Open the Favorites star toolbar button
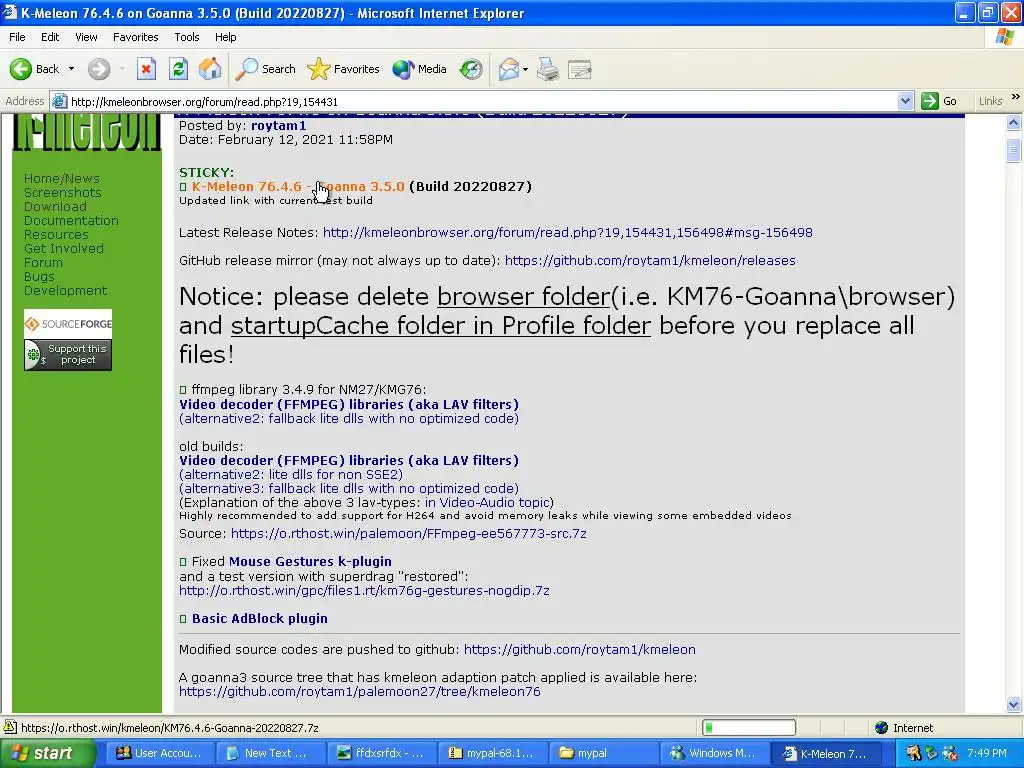The width and height of the screenshot is (1024, 768). [344, 69]
